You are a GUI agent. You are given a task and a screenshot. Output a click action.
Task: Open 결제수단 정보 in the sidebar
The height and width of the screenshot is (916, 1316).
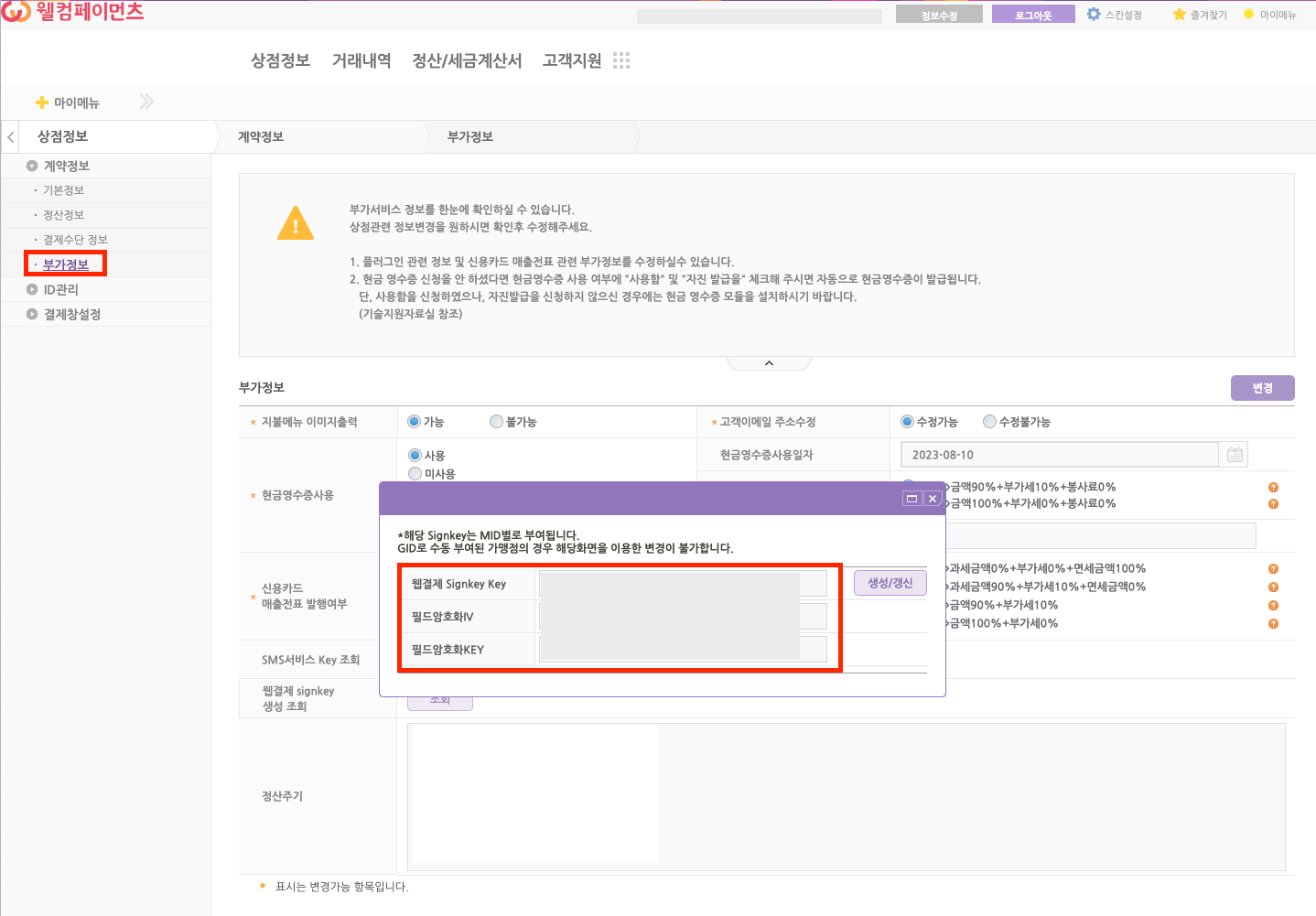75,240
